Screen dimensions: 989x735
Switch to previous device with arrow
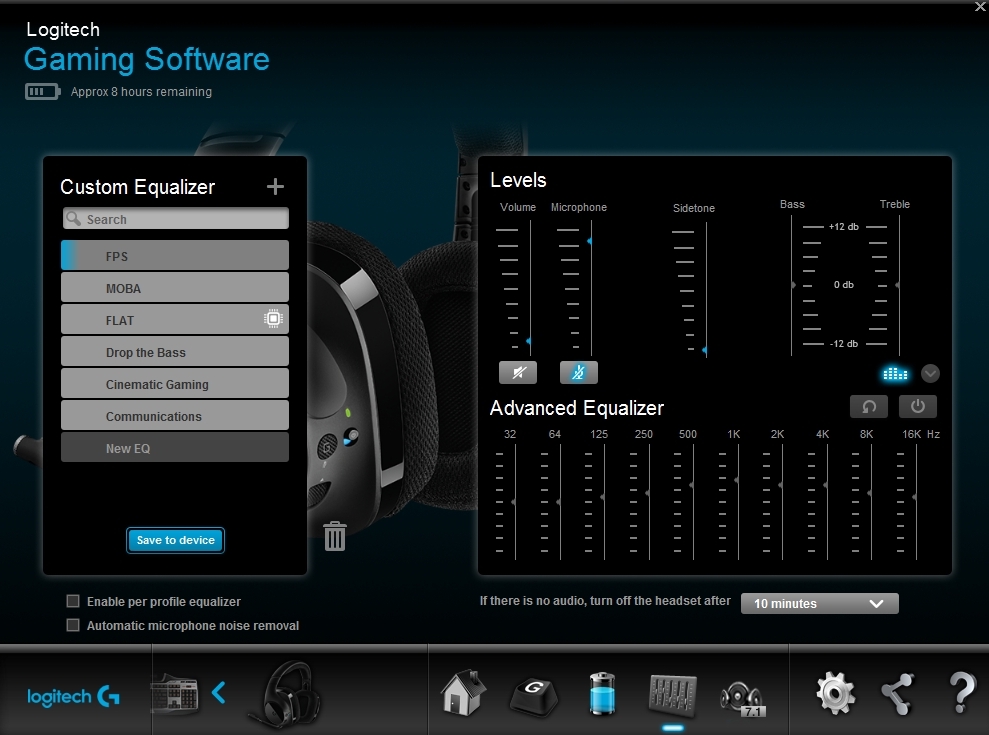click(219, 693)
